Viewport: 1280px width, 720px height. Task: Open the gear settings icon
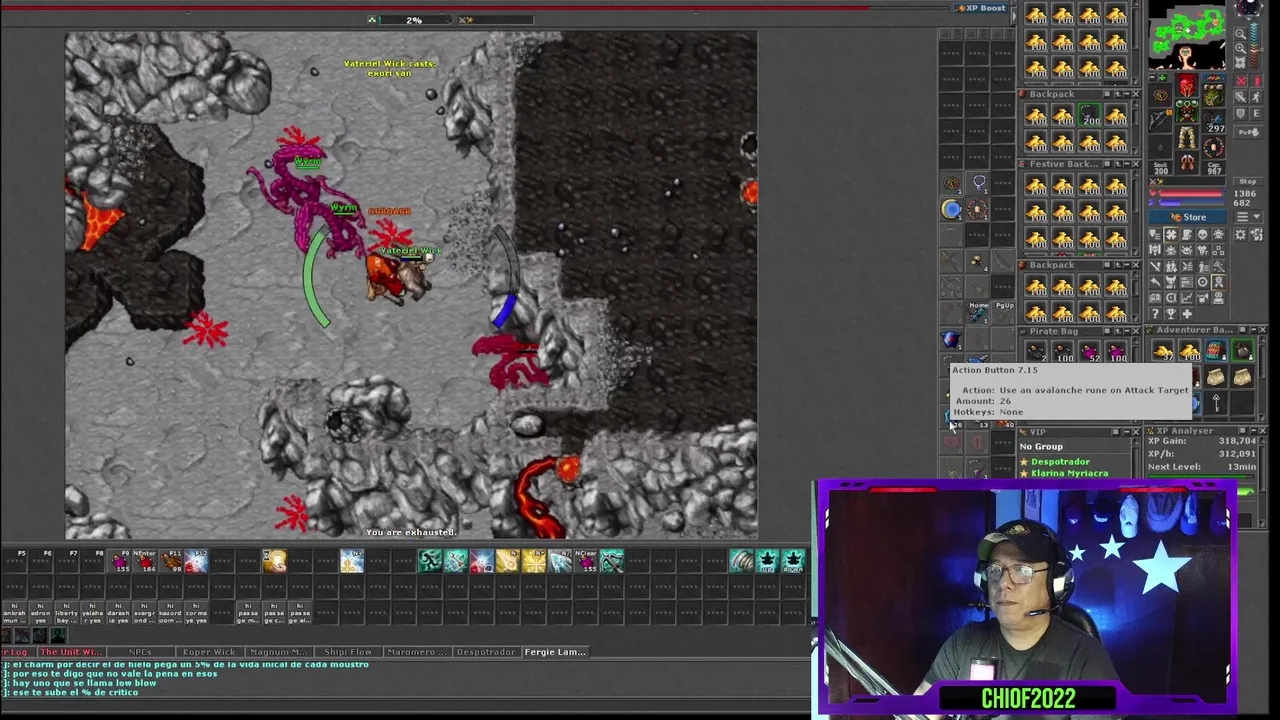(x=1241, y=235)
